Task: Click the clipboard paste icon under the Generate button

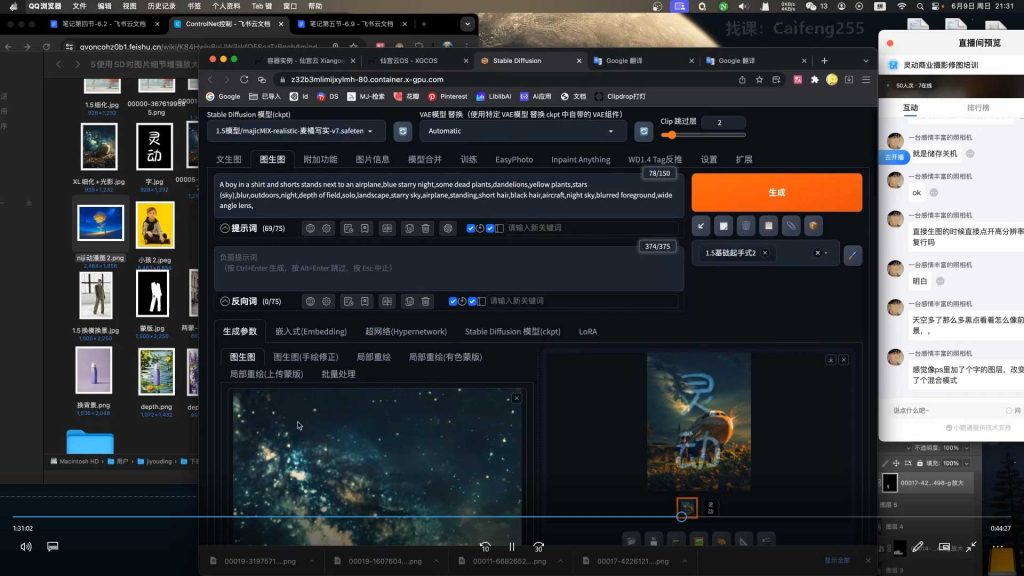Action: click(768, 226)
